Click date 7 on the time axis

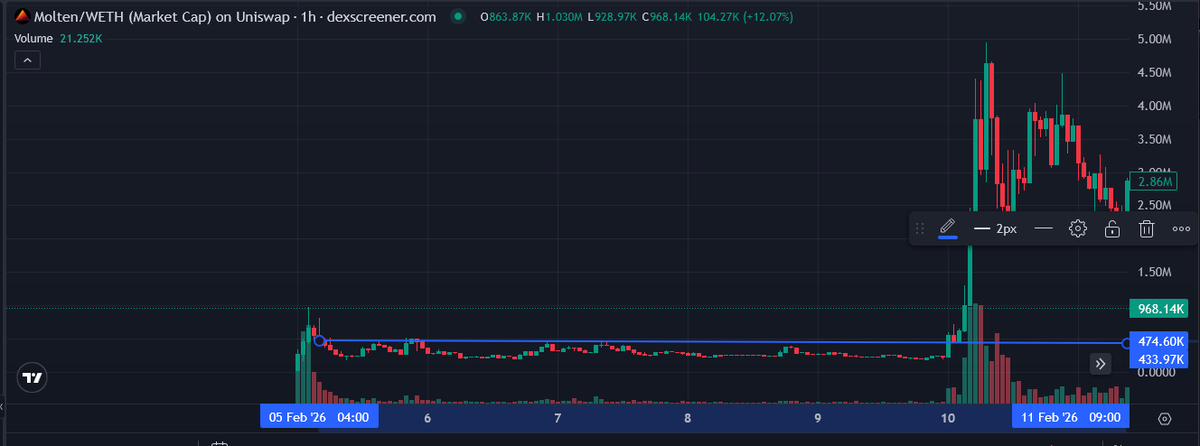557,418
